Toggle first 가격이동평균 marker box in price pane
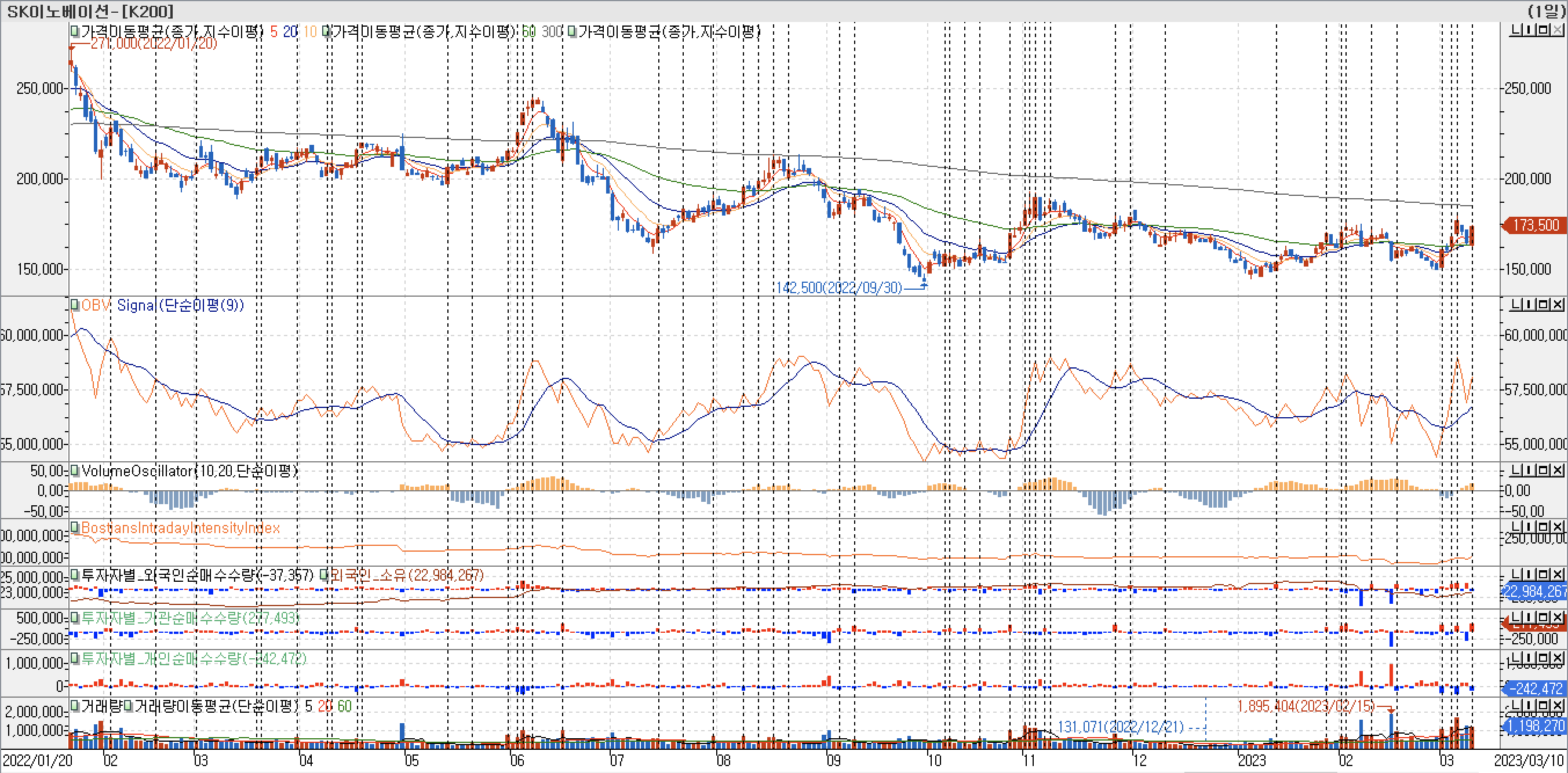Screen dimensions: 1568x773 pyautogui.click(x=74, y=31)
